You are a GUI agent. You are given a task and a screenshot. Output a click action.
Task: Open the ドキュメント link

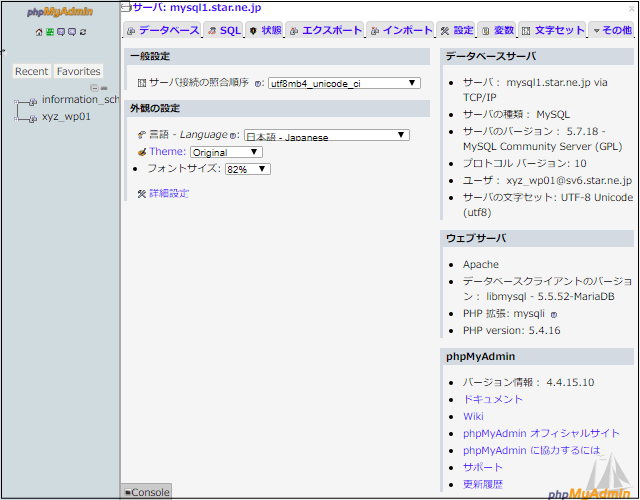(x=493, y=399)
